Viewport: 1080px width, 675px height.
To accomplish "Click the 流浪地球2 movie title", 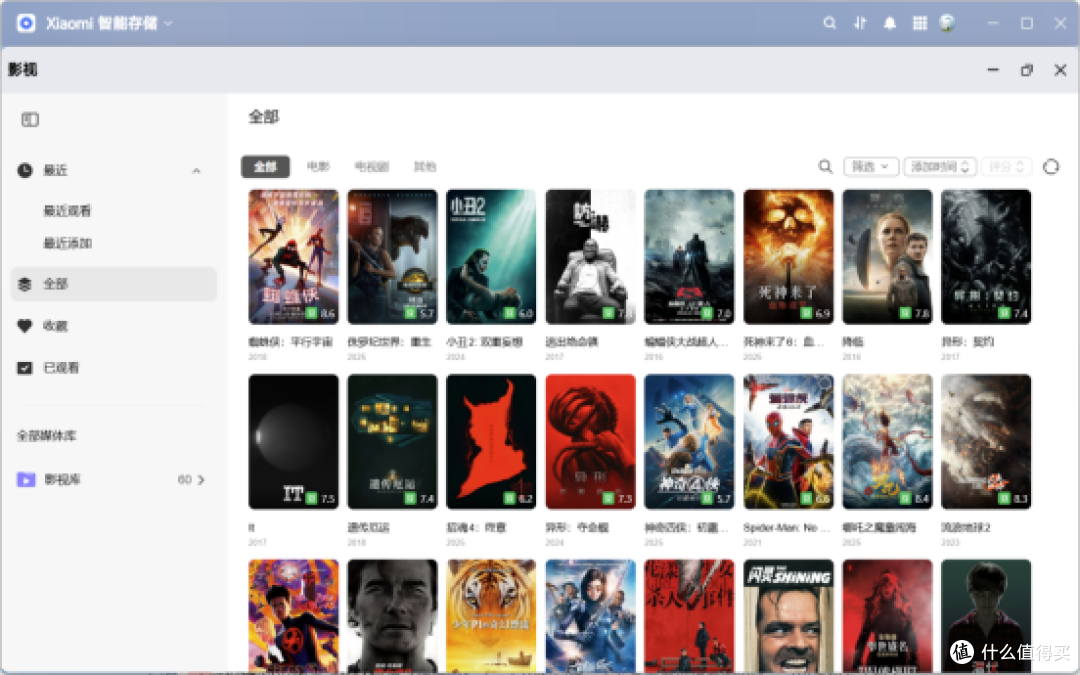I will pos(966,528).
